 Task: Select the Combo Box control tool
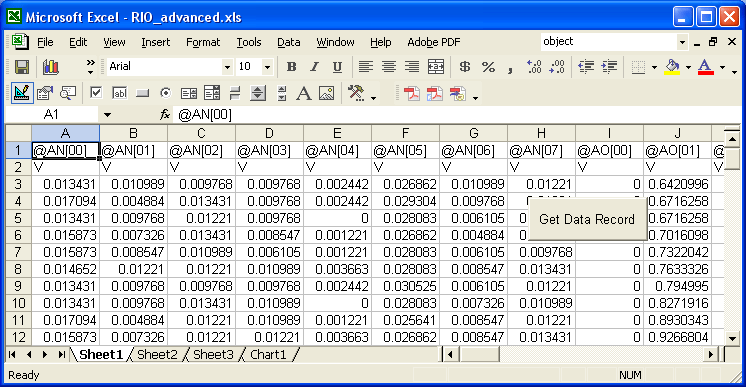coord(212,93)
